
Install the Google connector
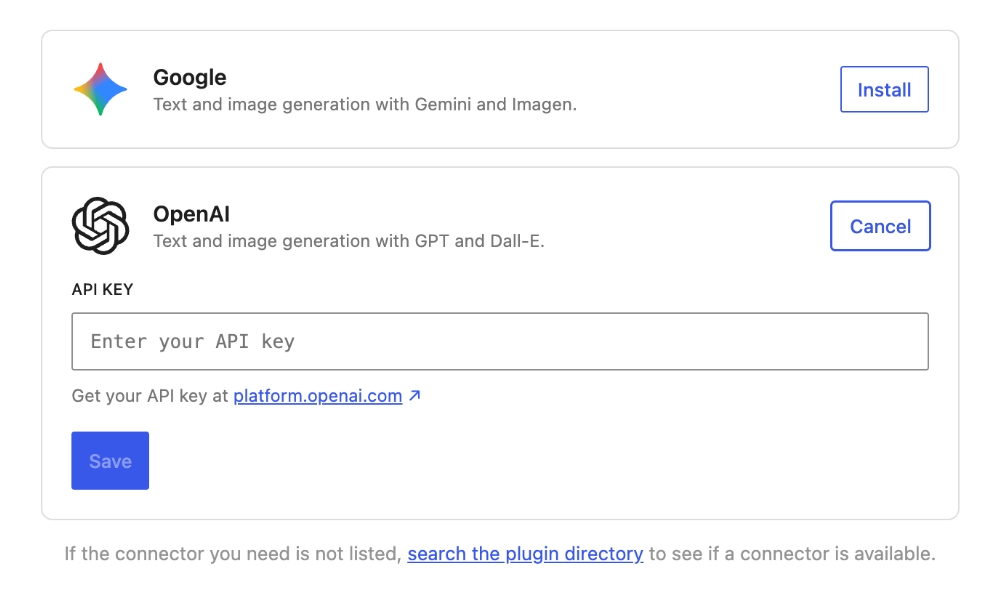(884, 90)
